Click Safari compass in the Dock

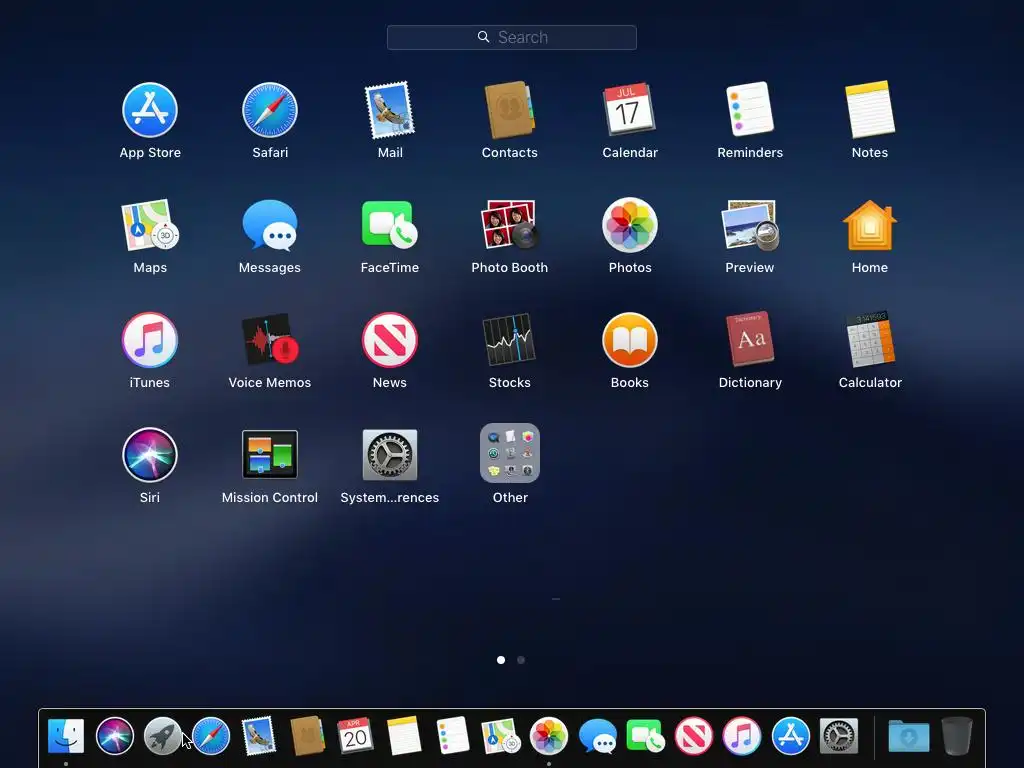[x=211, y=736]
